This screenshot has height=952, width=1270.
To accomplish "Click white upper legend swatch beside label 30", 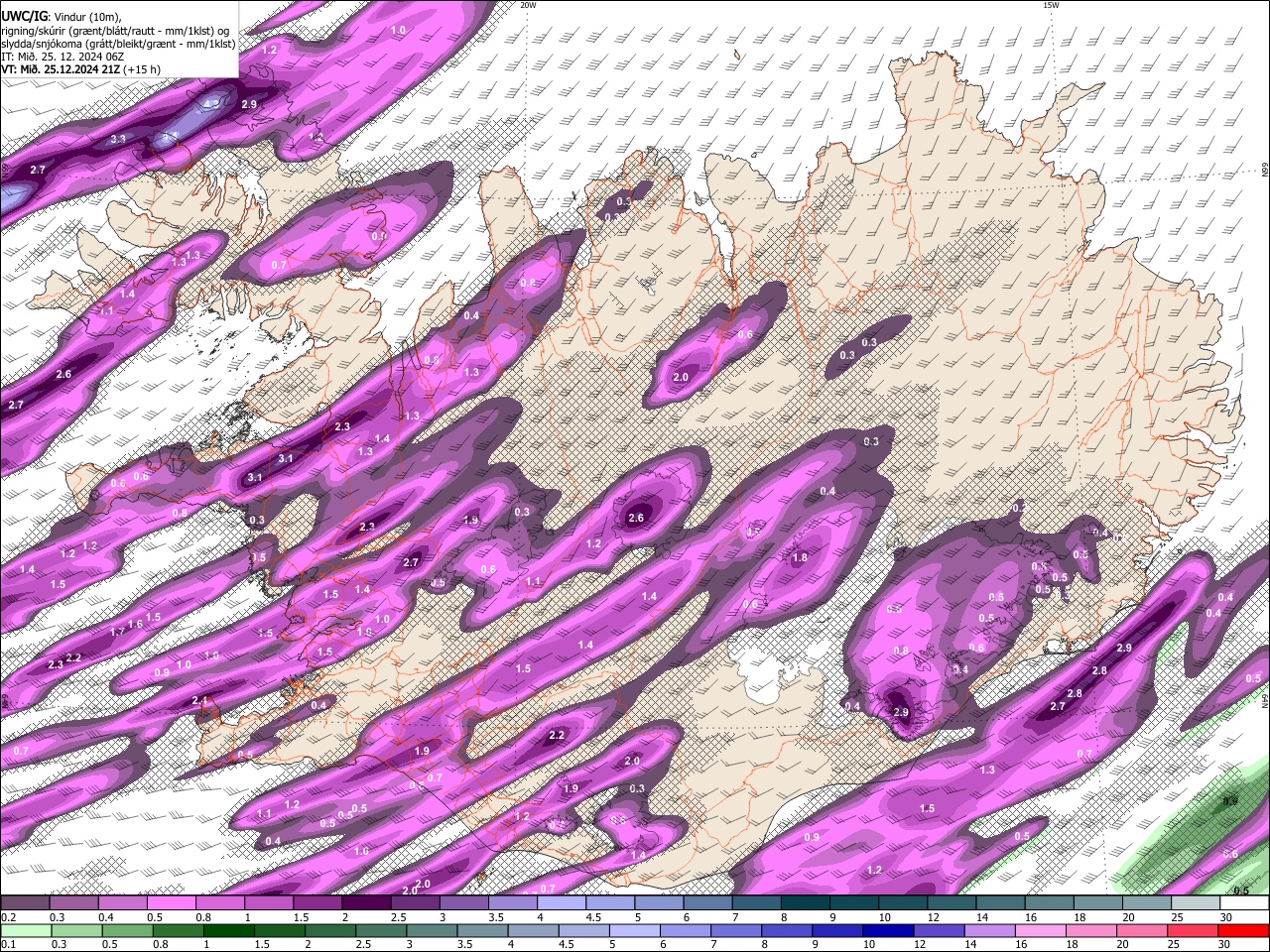I will (x=1245, y=903).
